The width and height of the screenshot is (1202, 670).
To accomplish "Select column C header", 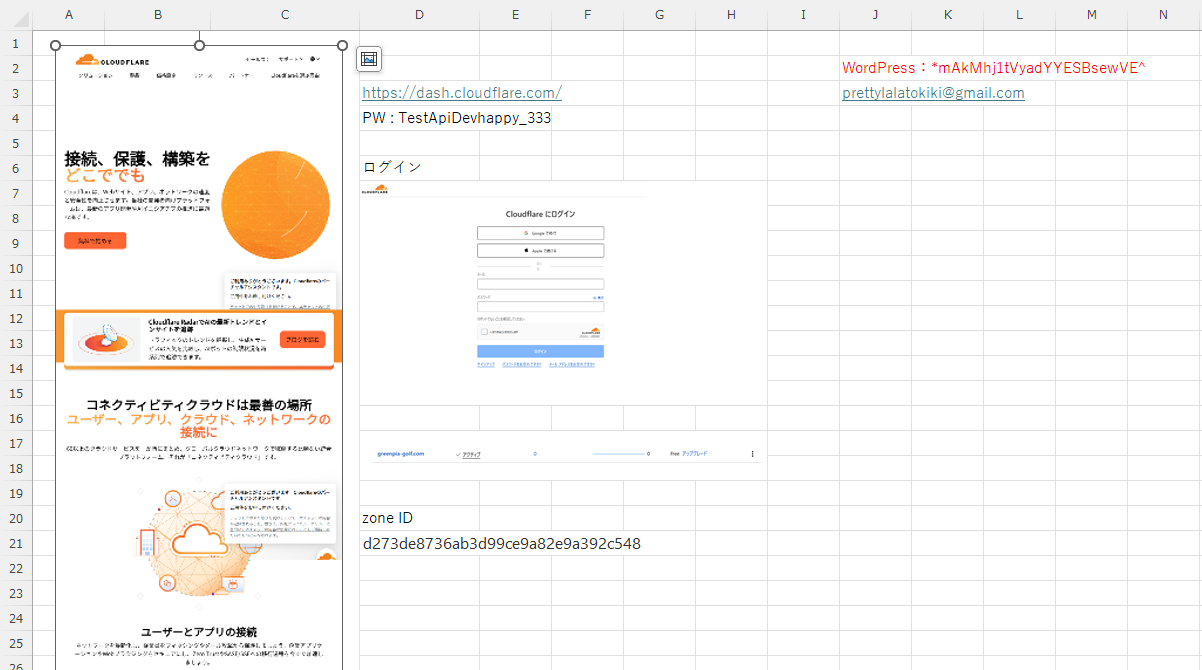I will point(285,15).
